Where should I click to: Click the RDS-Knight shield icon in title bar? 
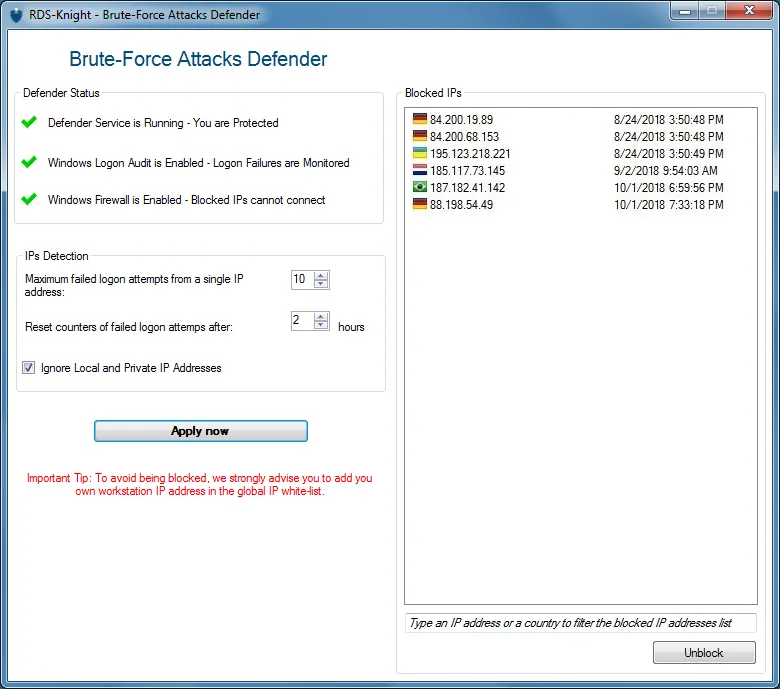16,15
